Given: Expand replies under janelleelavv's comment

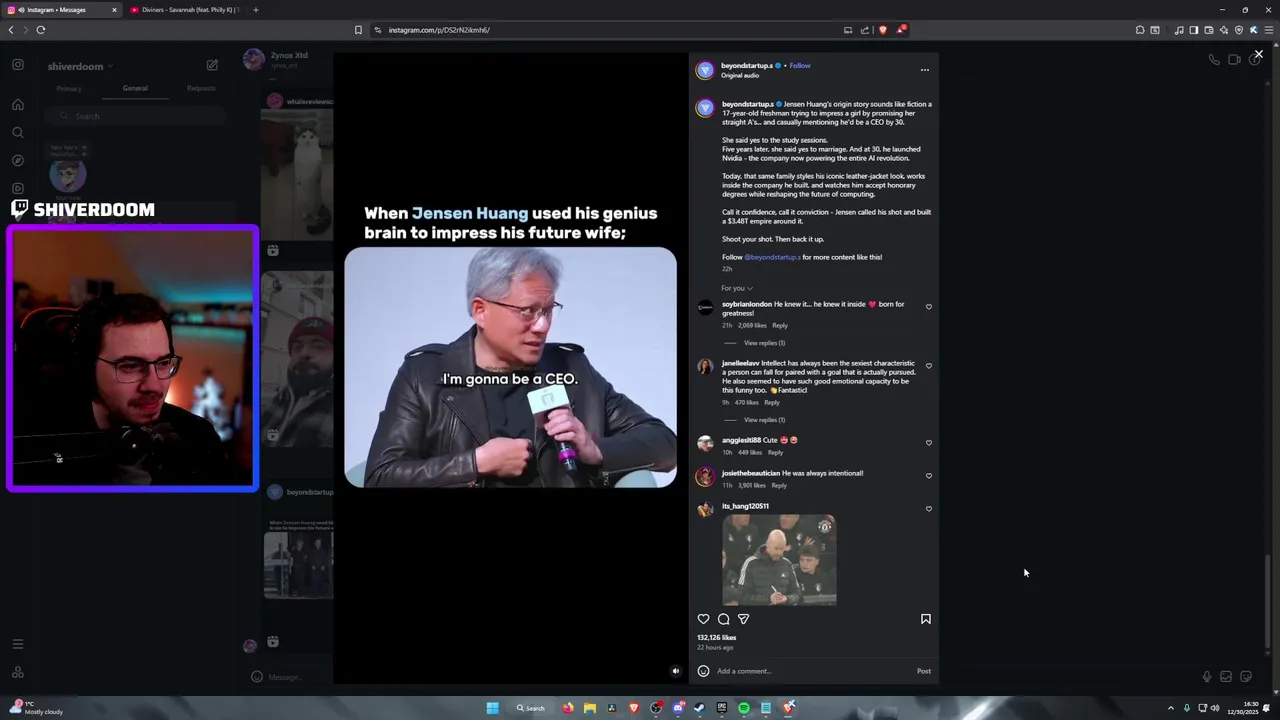Looking at the screenshot, I should (x=764, y=420).
